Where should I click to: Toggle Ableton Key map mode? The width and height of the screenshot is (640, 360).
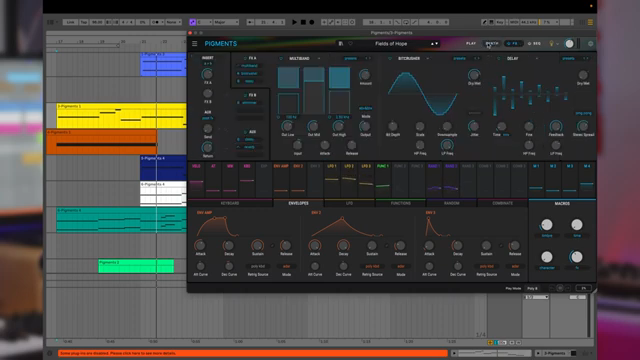(x=500, y=22)
